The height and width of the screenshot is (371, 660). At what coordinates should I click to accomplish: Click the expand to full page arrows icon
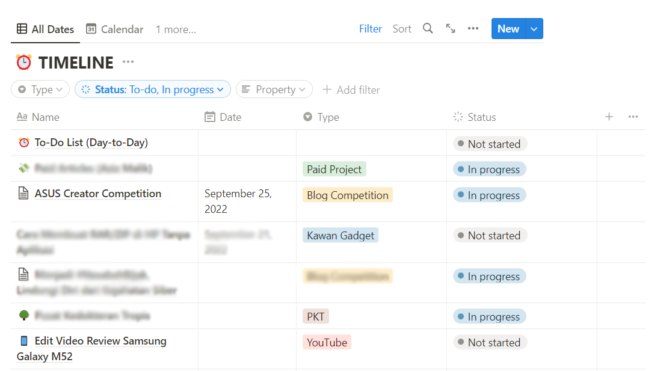point(450,29)
